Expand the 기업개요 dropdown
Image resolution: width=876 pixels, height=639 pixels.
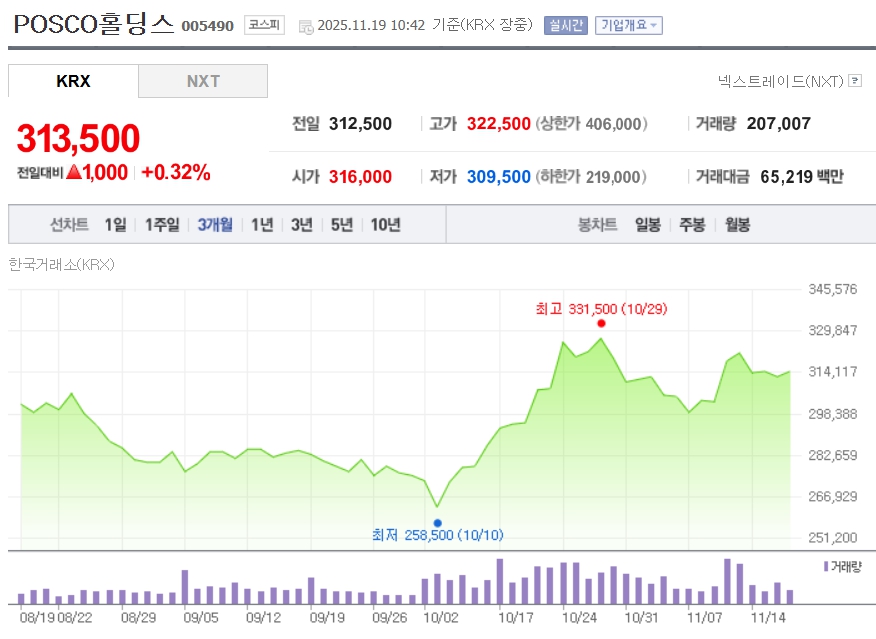(x=628, y=25)
